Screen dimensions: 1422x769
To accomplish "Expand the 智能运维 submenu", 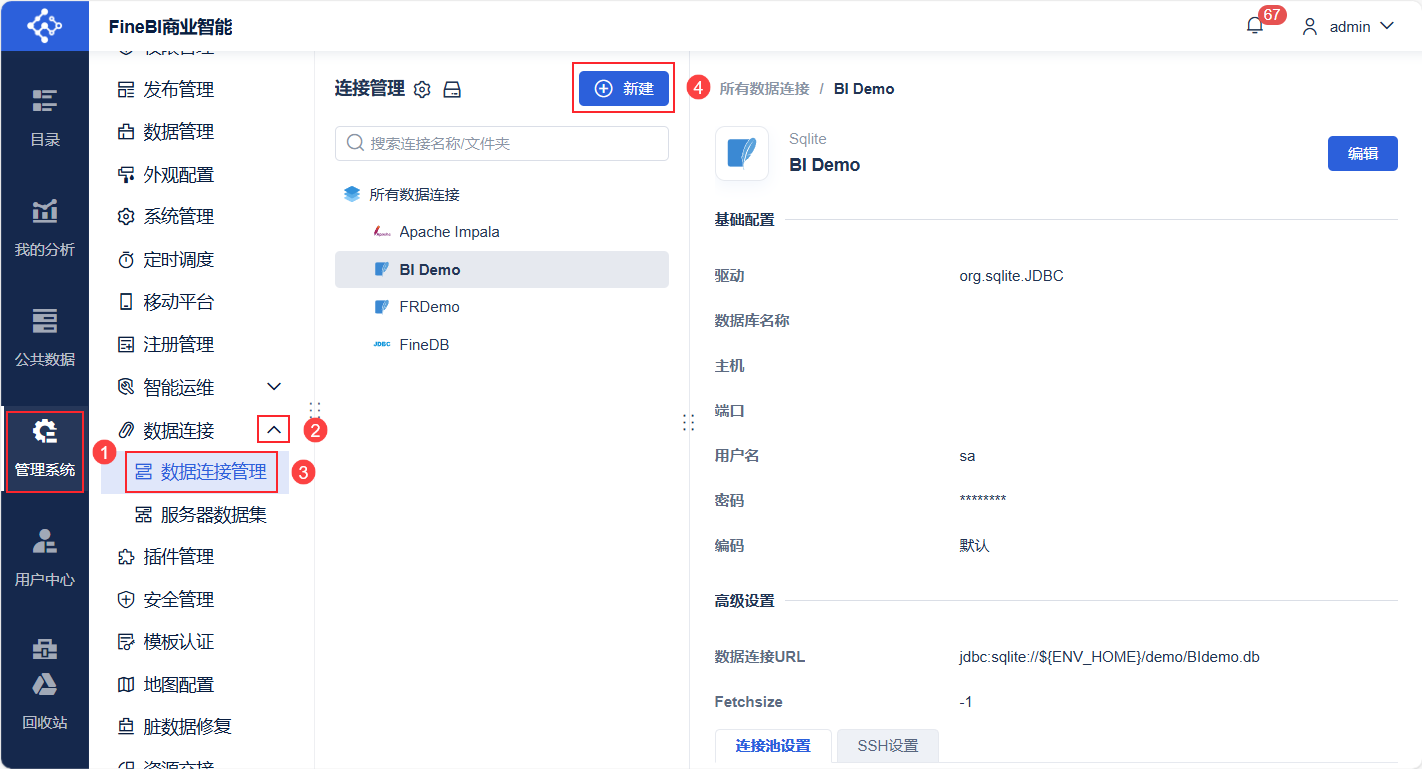I will [273, 387].
